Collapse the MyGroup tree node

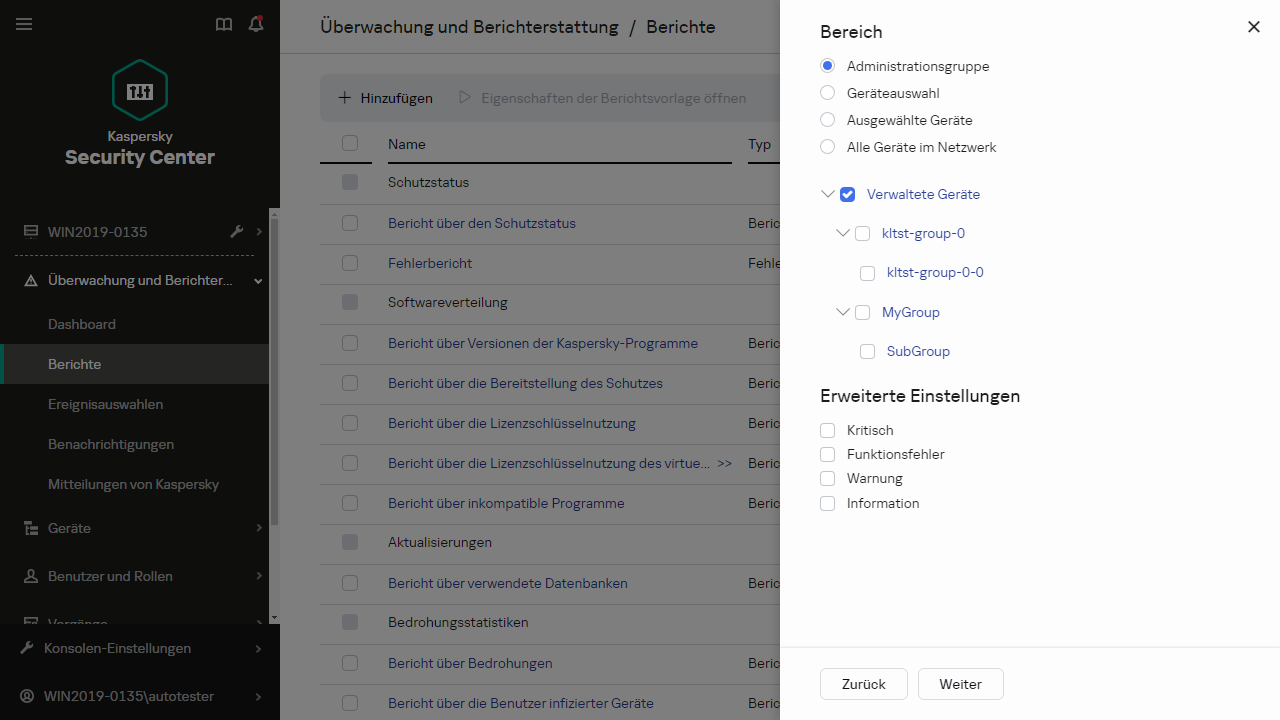pos(842,312)
